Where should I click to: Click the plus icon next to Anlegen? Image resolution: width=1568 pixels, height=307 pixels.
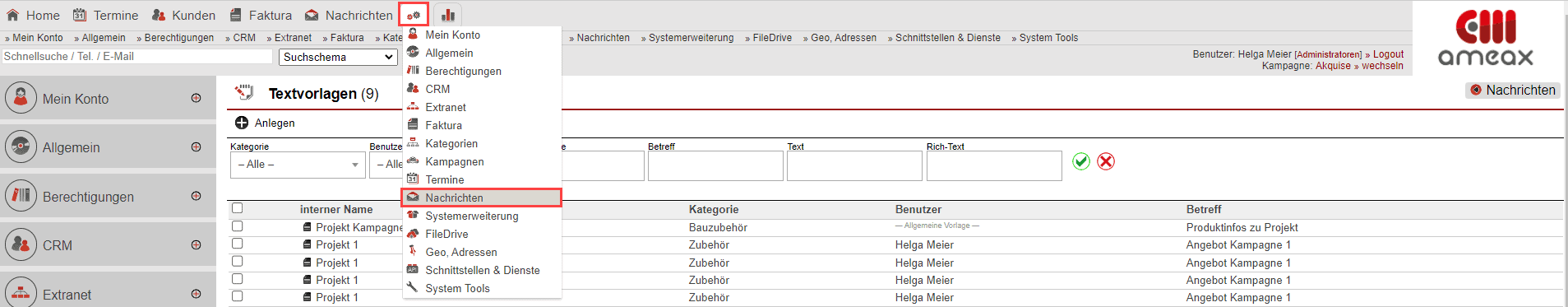click(x=242, y=123)
